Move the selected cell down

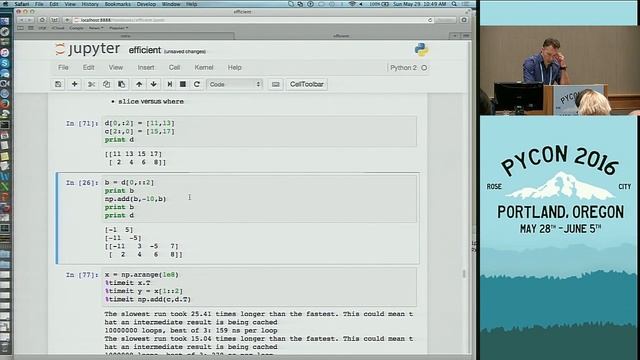pyautogui.click(x=153, y=84)
